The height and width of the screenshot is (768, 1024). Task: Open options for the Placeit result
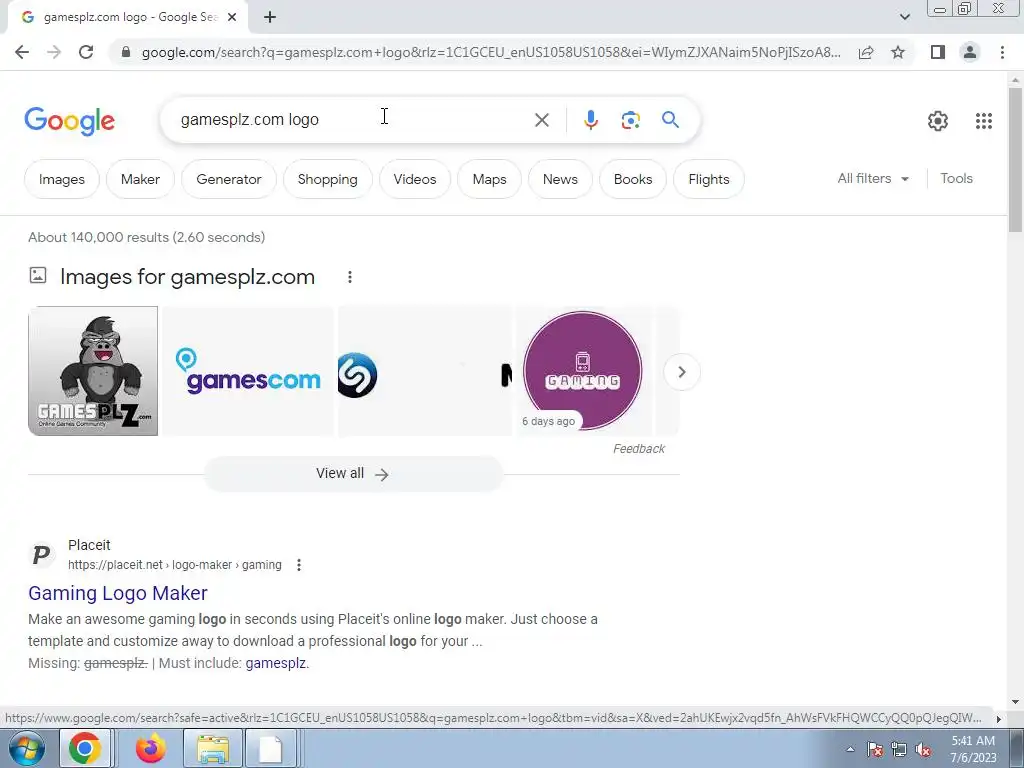[299, 565]
